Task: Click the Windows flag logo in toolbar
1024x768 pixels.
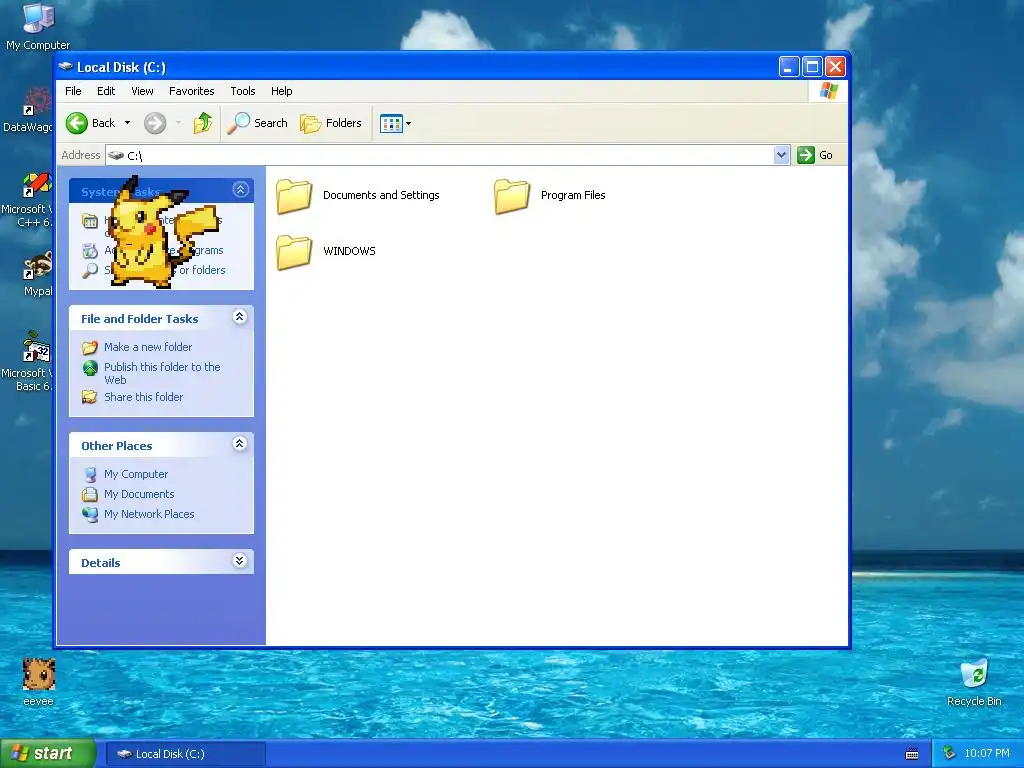Action: pyautogui.click(x=828, y=91)
